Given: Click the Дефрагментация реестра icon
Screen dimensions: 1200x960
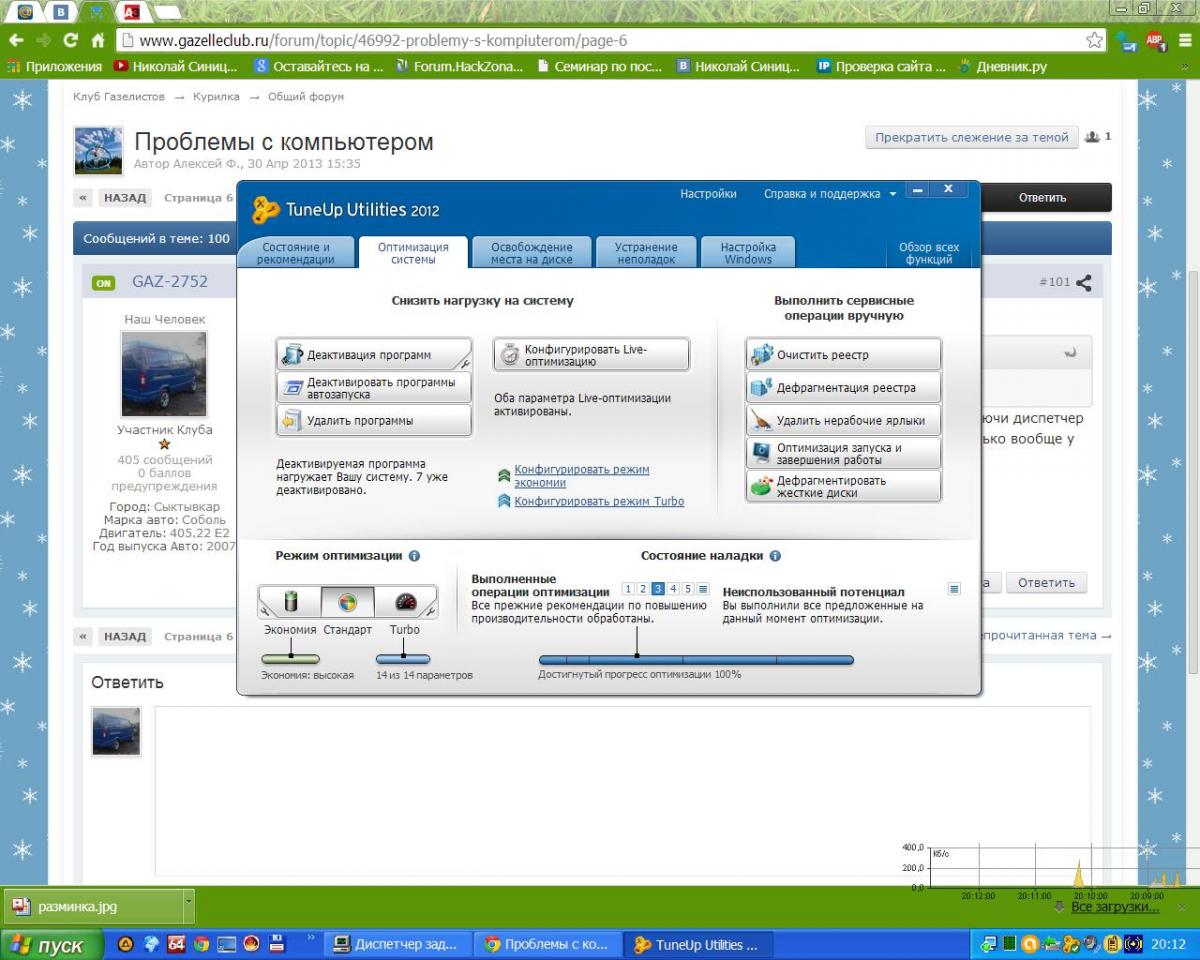Looking at the screenshot, I should [x=762, y=388].
